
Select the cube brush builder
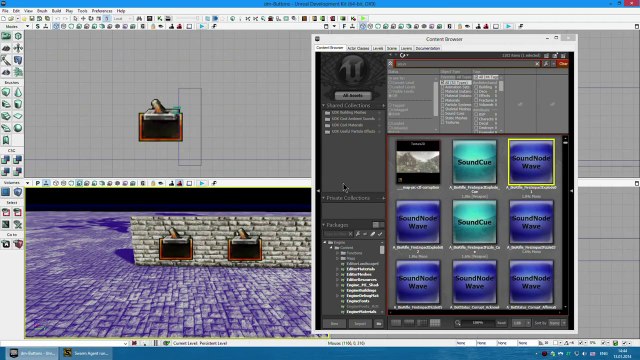click(x=6, y=92)
